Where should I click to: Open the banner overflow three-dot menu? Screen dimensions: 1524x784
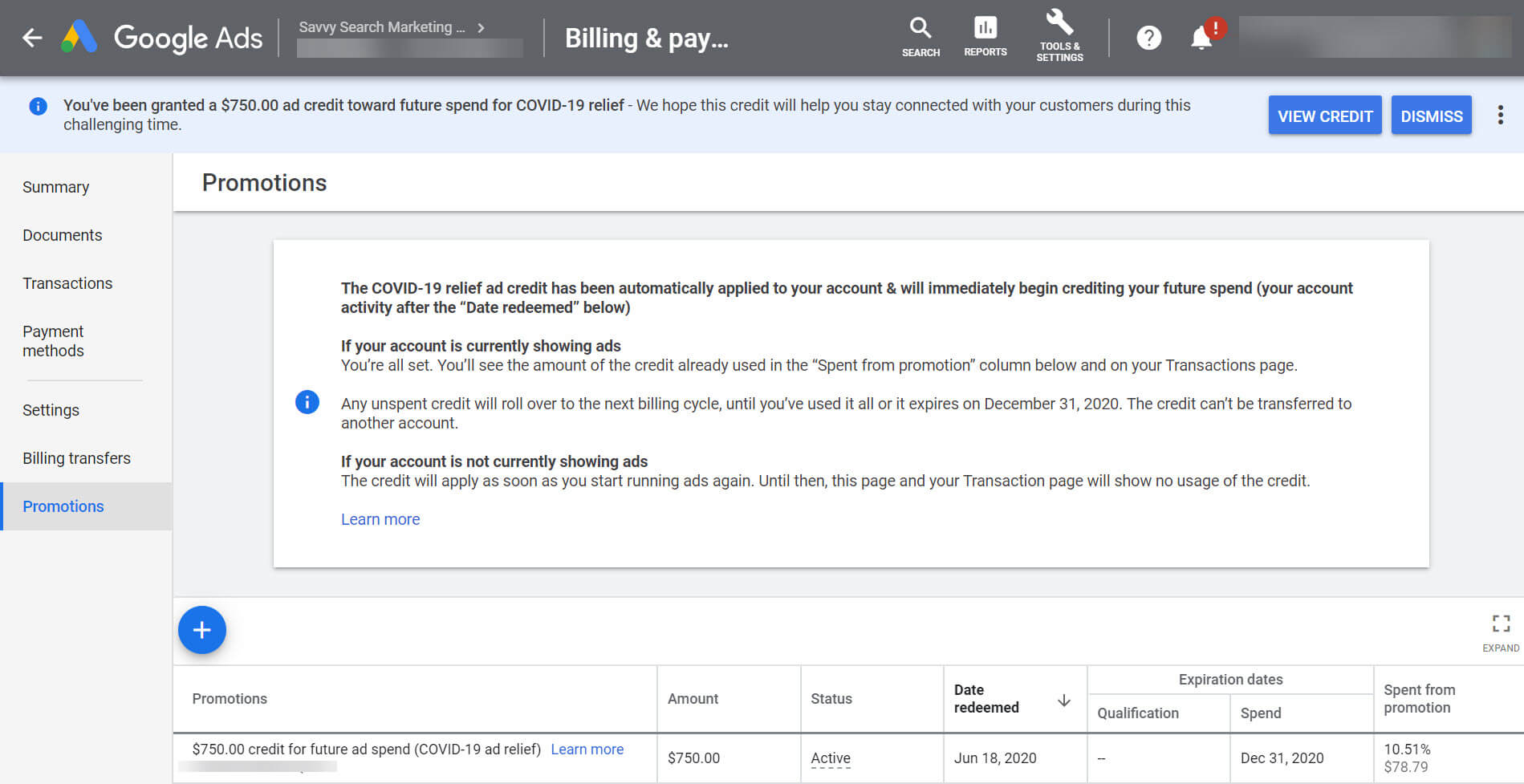[x=1499, y=115]
